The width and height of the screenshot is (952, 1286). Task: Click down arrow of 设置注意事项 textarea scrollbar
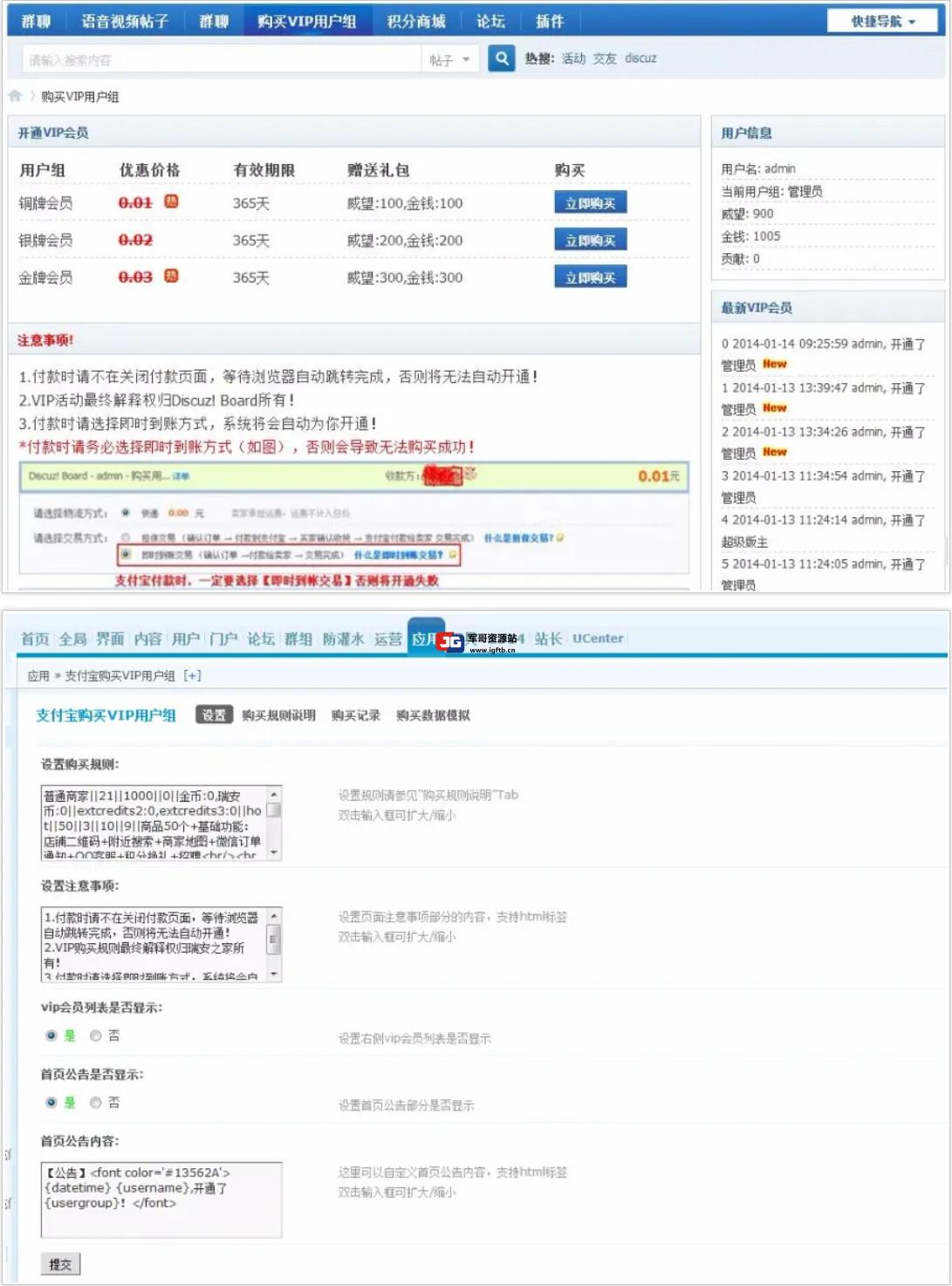pyautogui.click(x=274, y=974)
